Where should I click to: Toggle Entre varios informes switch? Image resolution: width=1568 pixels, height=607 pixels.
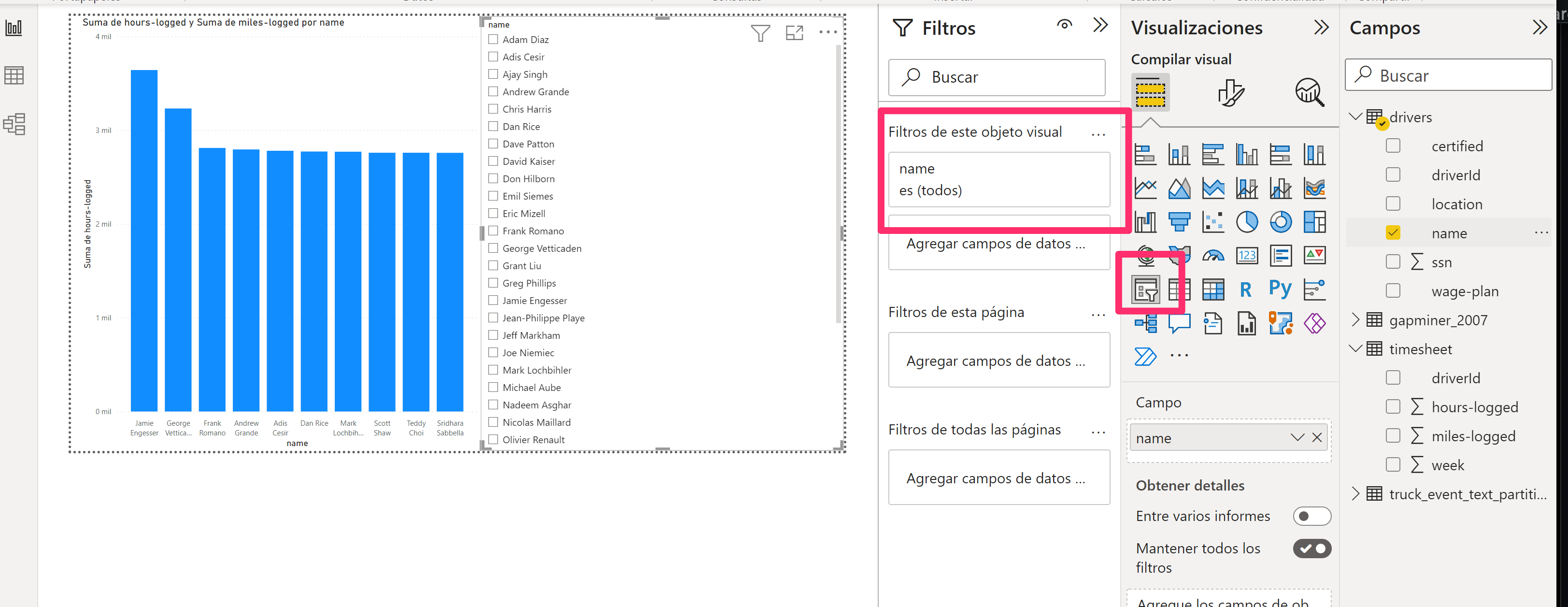pos(1312,516)
